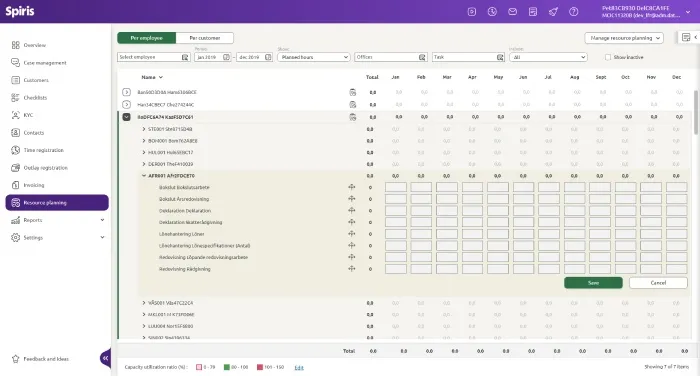
Task: Open the user account dropdown arrow
Action: [x=688, y=12]
